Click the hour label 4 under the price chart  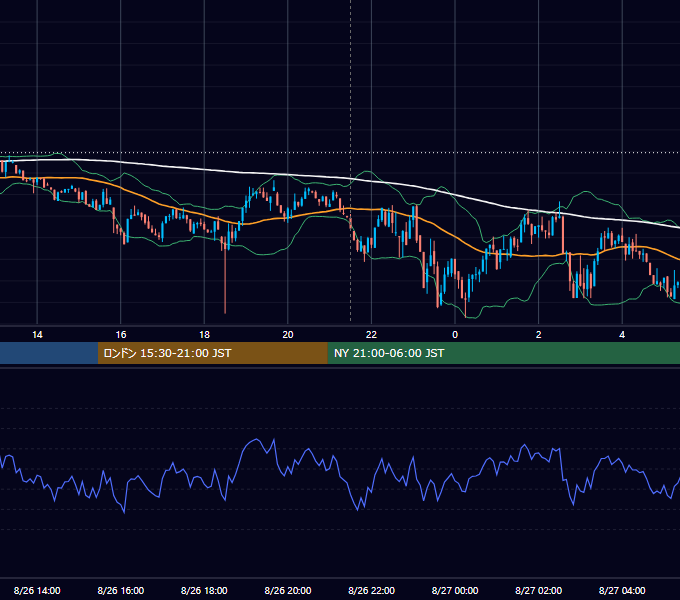click(x=622, y=334)
